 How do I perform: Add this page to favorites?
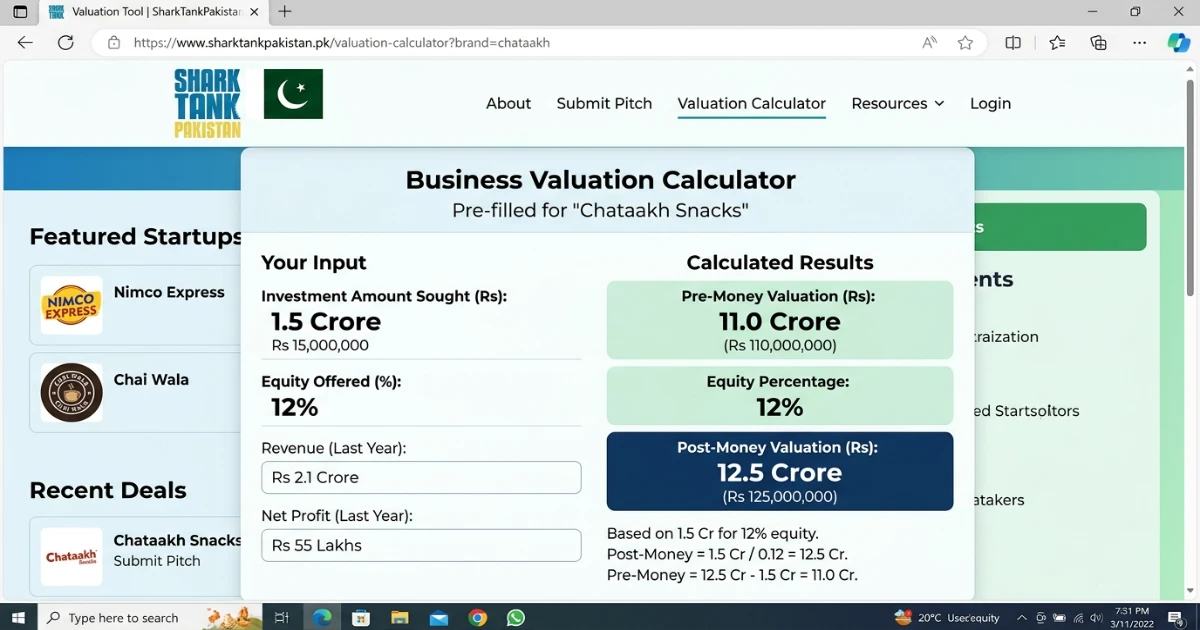pyautogui.click(x=965, y=43)
